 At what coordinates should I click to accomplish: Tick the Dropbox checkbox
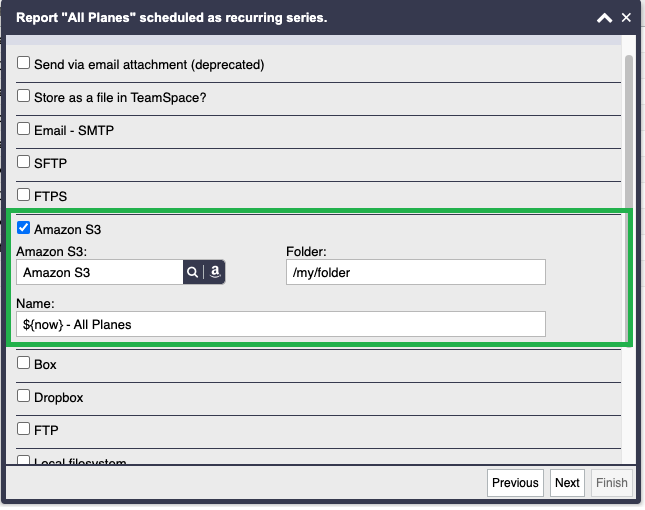pos(23,396)
